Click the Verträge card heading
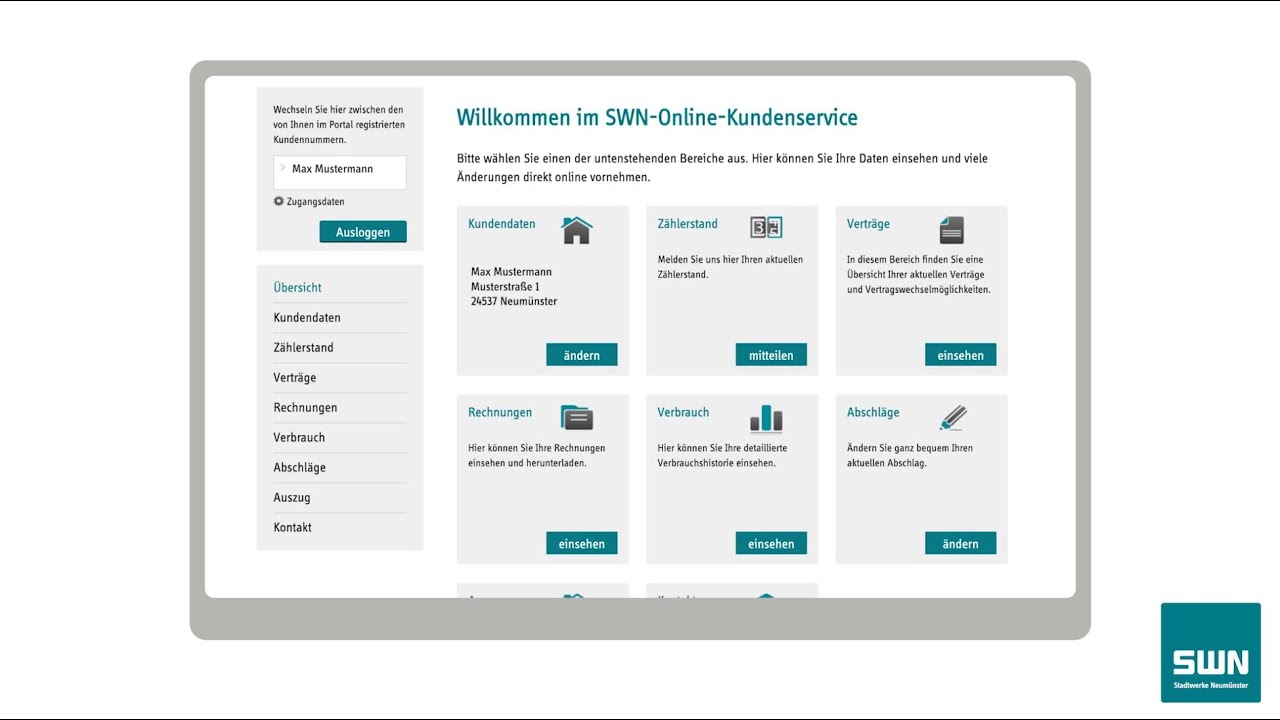The width and height of the screenshot is (1280, 720). 868,224
